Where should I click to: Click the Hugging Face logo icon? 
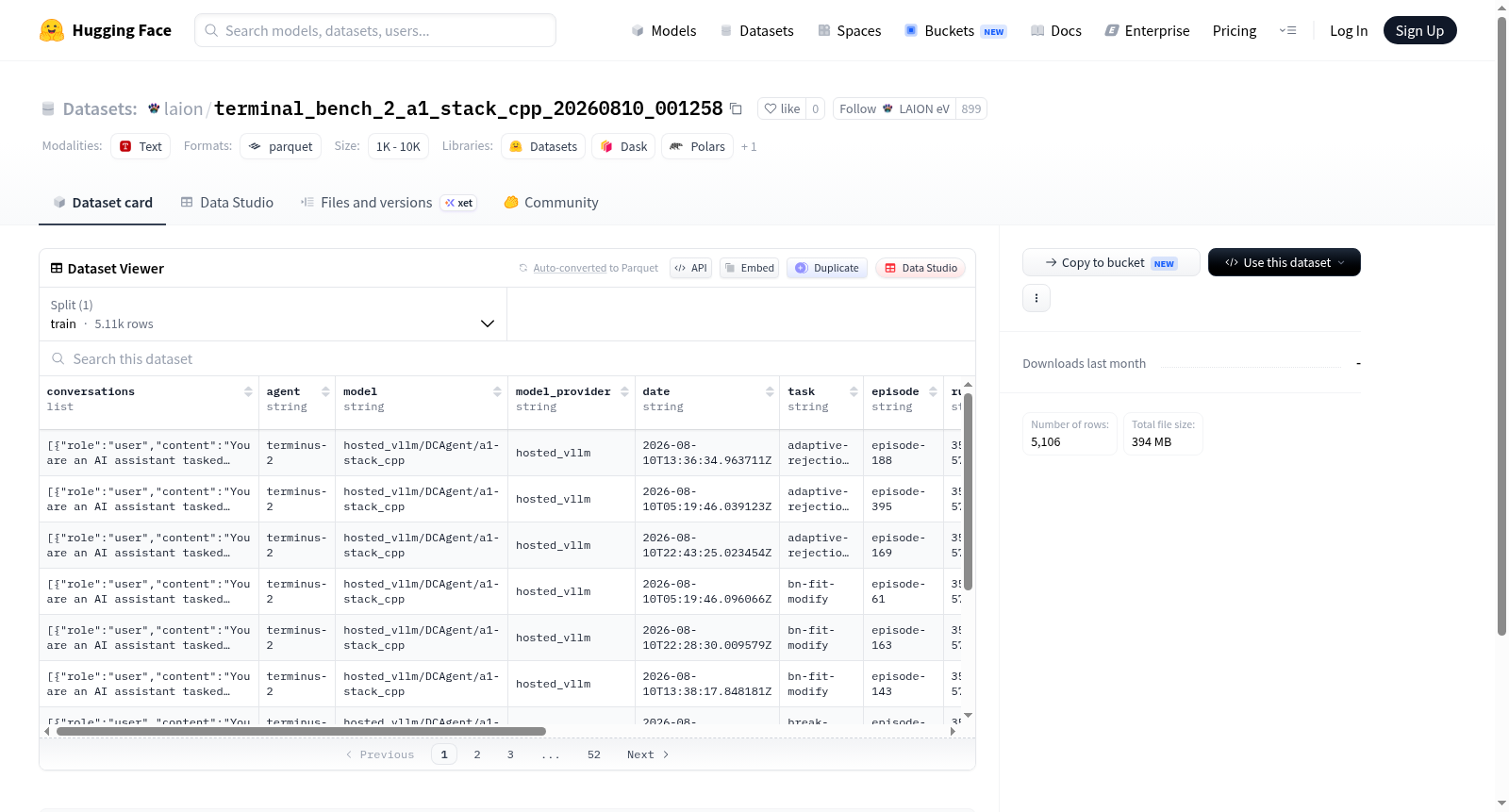point(52,30)
